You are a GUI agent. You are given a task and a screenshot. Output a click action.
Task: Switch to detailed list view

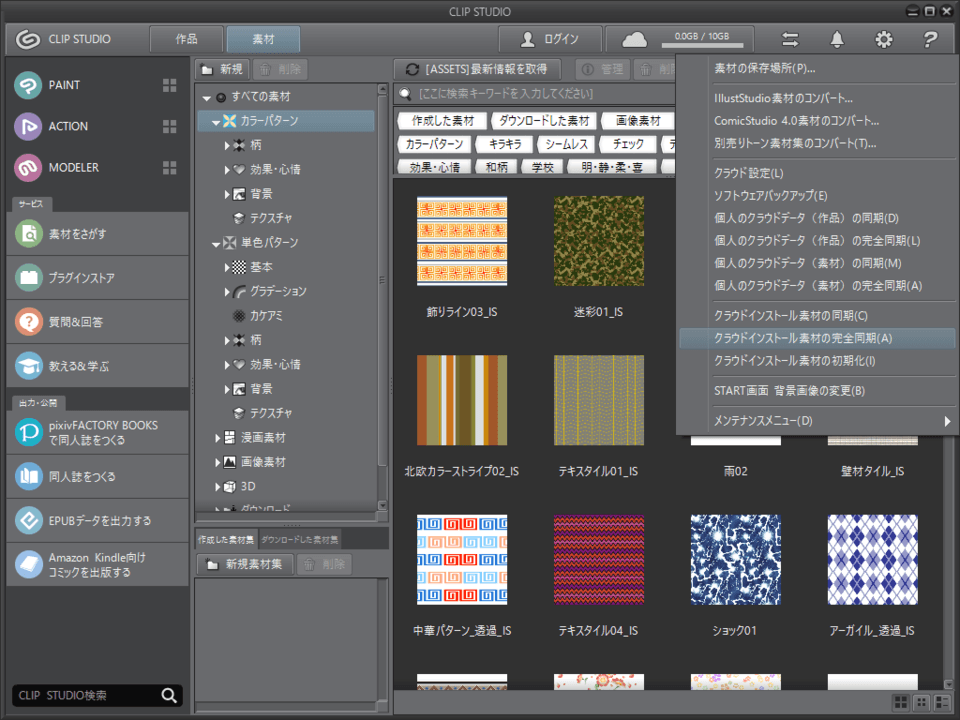tap(942, 703)
